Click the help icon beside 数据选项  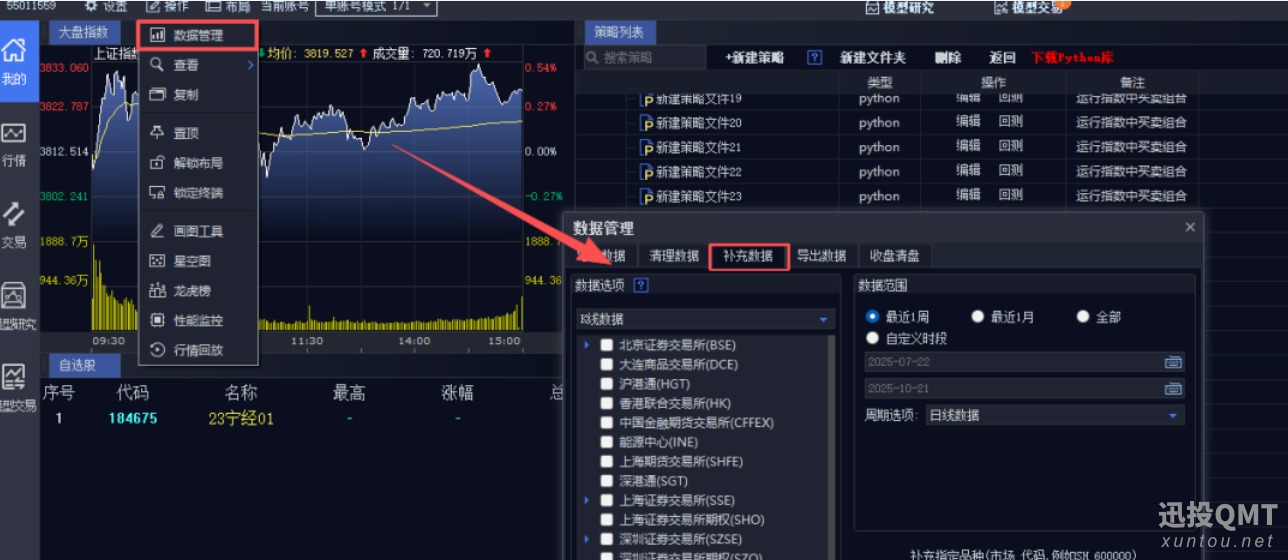click(641, 285)
